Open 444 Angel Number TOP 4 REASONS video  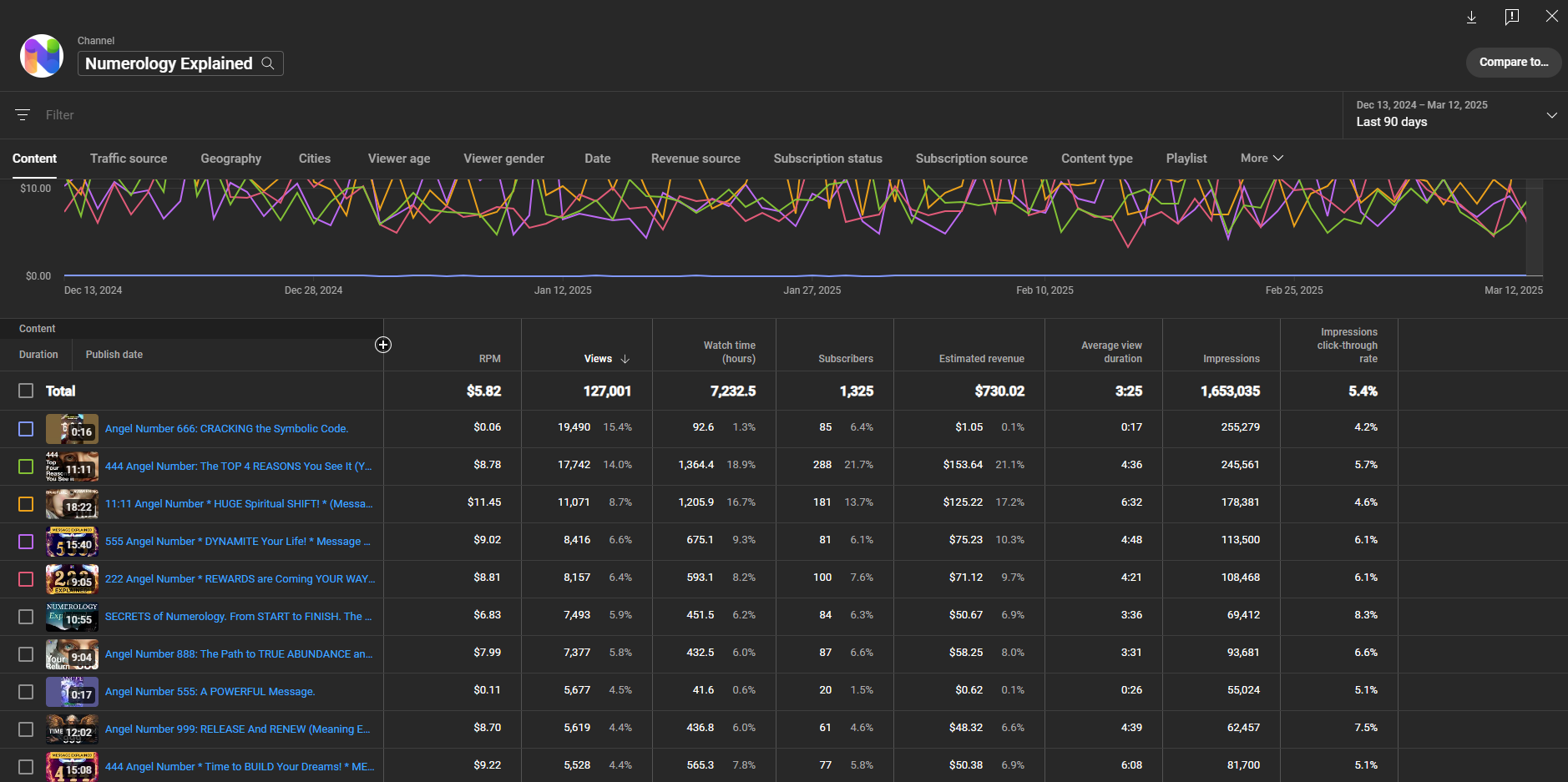pyautogui.click(x=239, y=467)
